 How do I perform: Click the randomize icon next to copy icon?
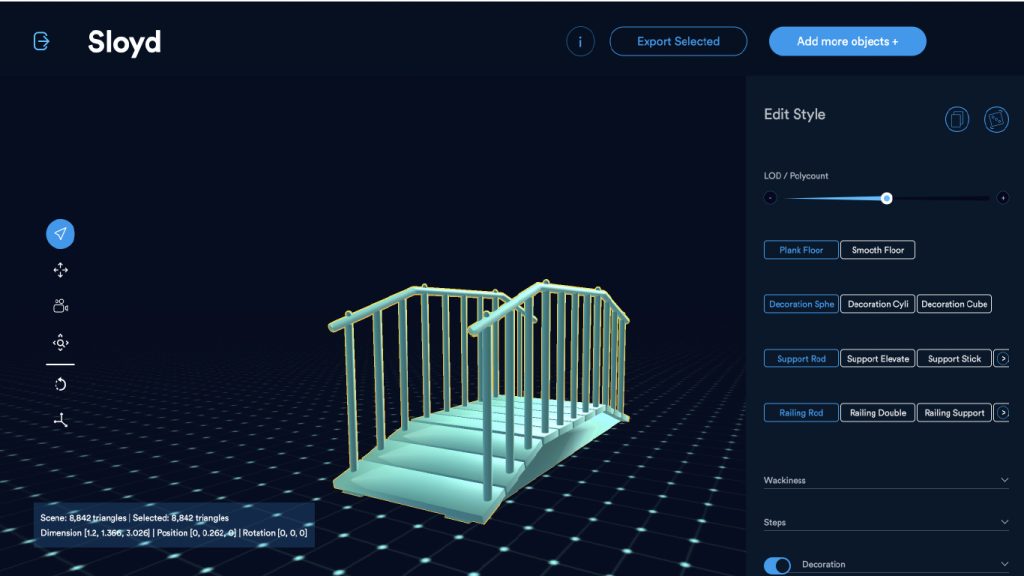(996, 119)
